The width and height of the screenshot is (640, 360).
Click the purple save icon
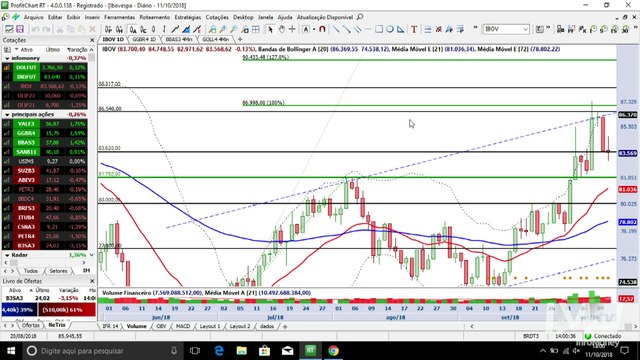20,29
